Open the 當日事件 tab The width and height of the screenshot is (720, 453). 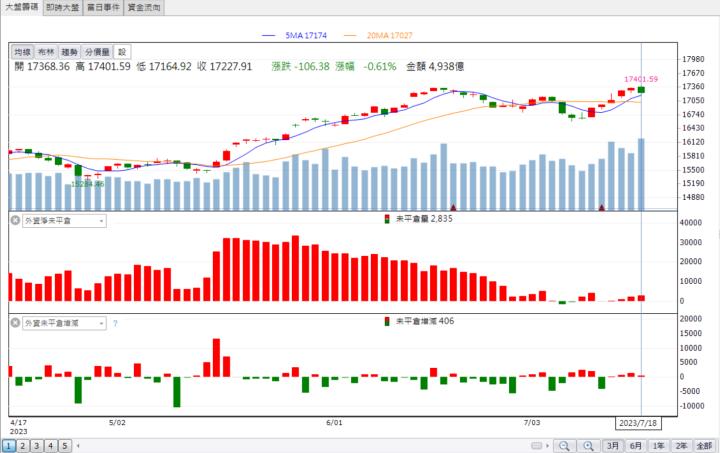click(103, 8)
